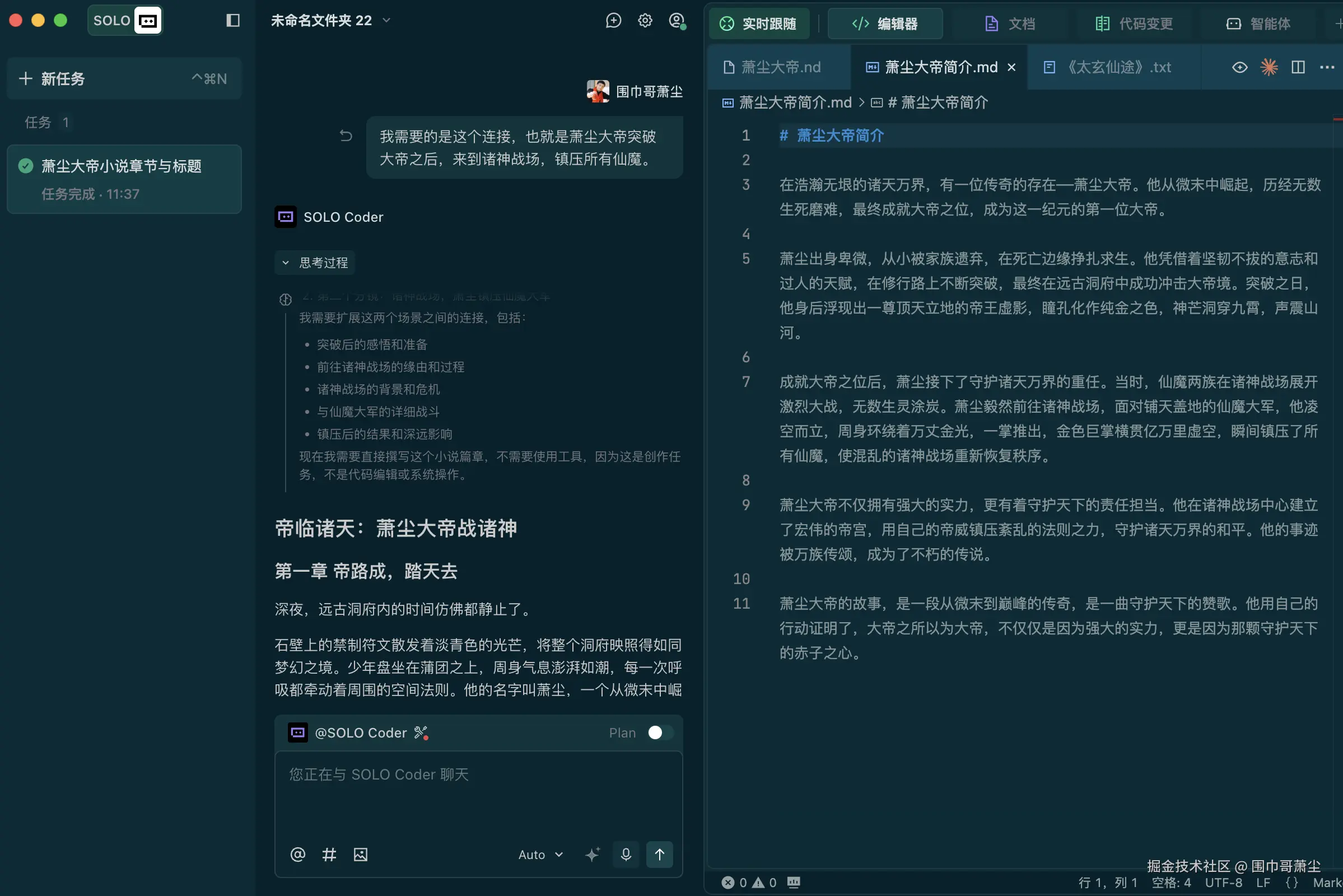Open the preview eye icon in editor toolbar
Viewport: 1343px width, 896px height.
[1239, 67]
